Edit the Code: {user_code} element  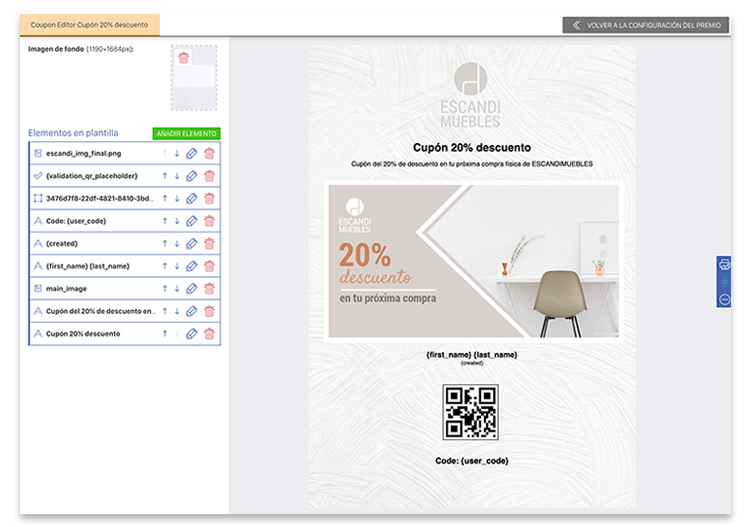(191, 221)
